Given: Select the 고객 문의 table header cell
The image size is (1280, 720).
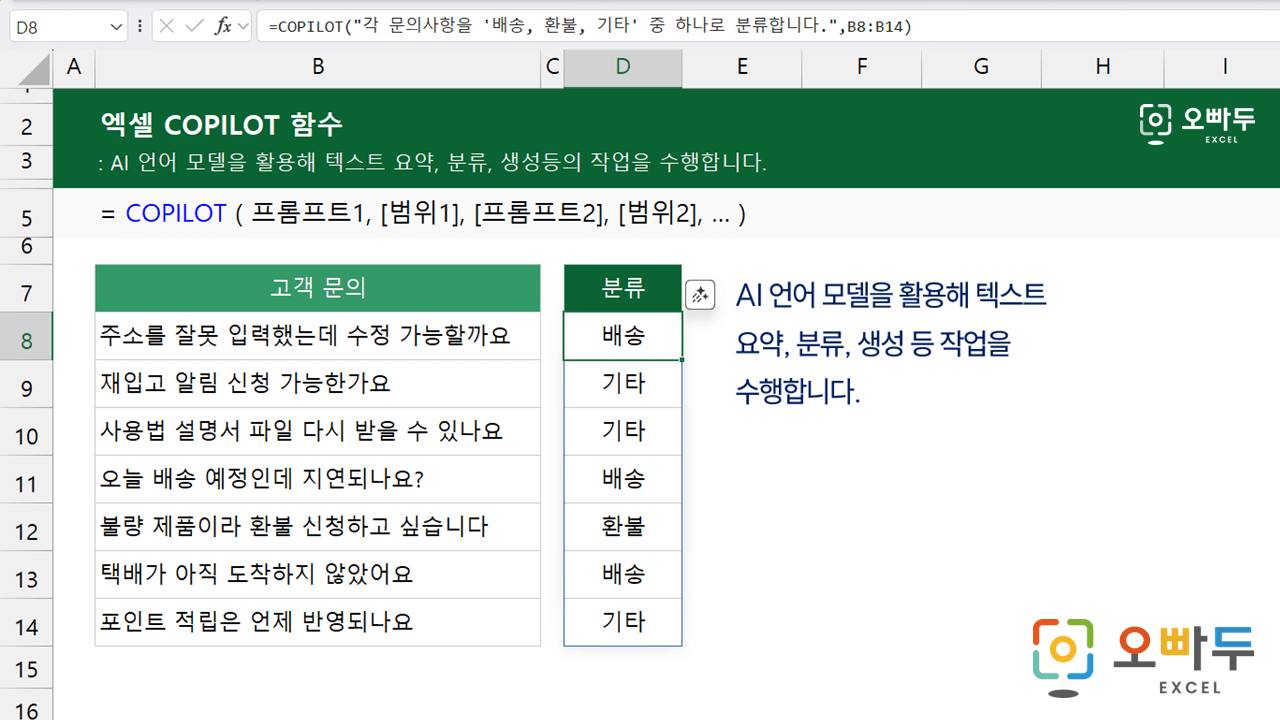Looking at the screenshot, I should click(318, 289).
